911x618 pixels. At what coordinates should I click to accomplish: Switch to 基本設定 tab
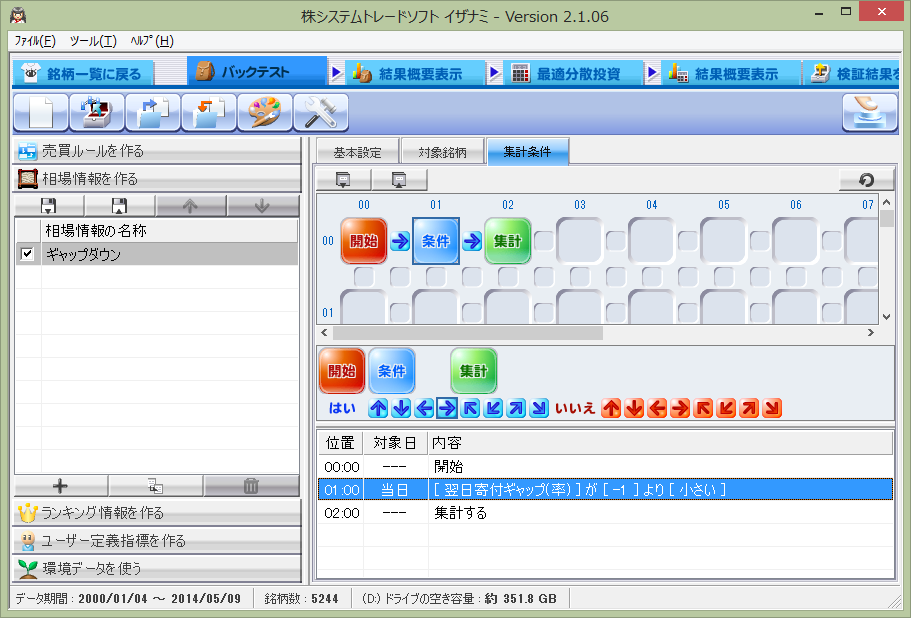[357, 152]
